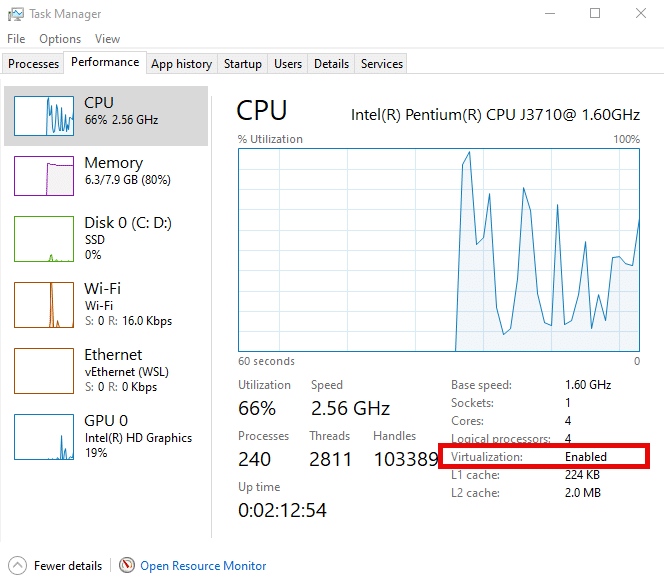This screenshot has height=588, width=664.
Task: Click the Processes count 240
Action: [254, 459]
